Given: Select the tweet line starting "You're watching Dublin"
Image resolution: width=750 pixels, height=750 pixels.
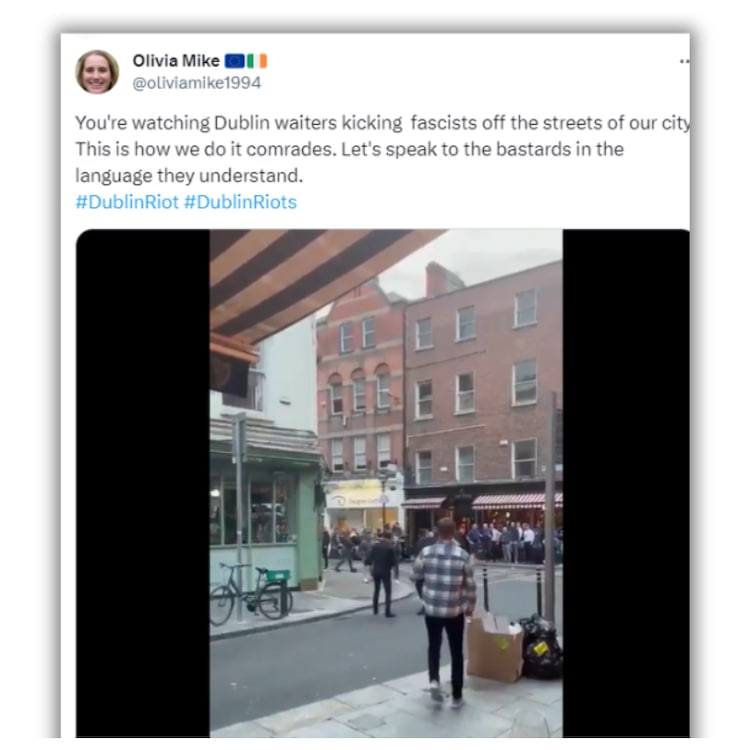Looking at the screenshot, I should pyautogui.click(x=383, y=123).
